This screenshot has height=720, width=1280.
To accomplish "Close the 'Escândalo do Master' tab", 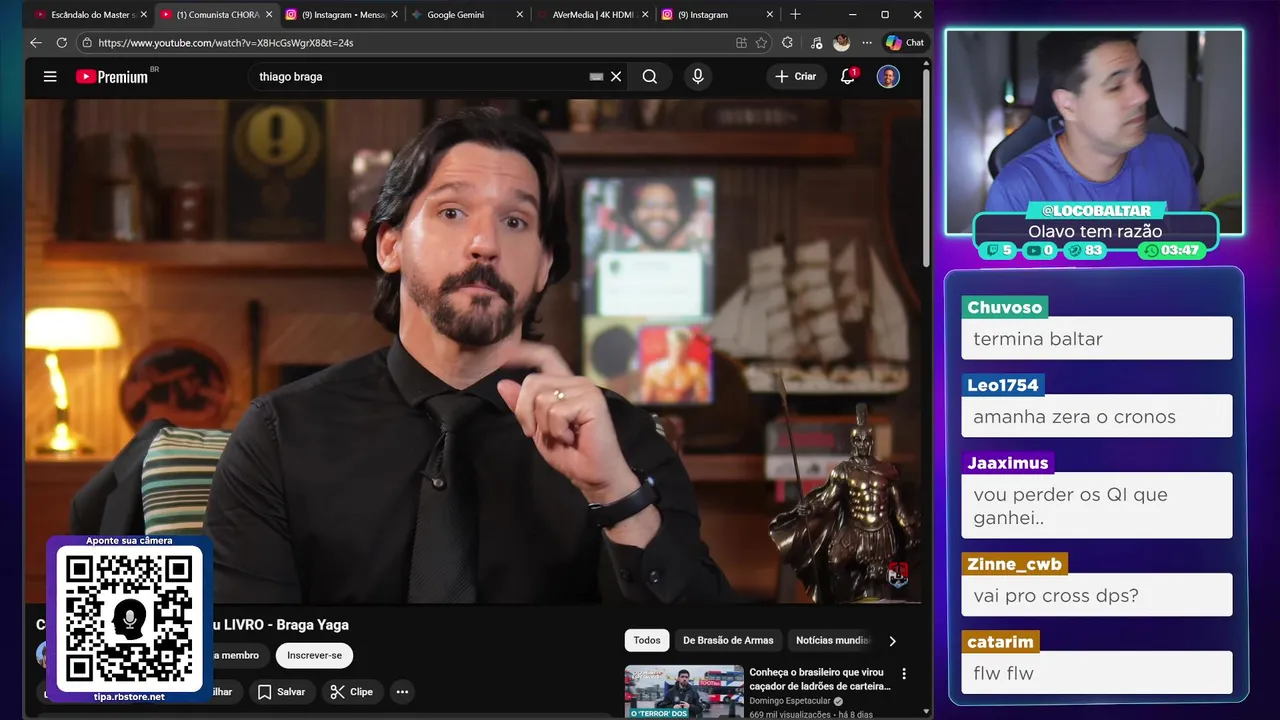I will [144, 15].
